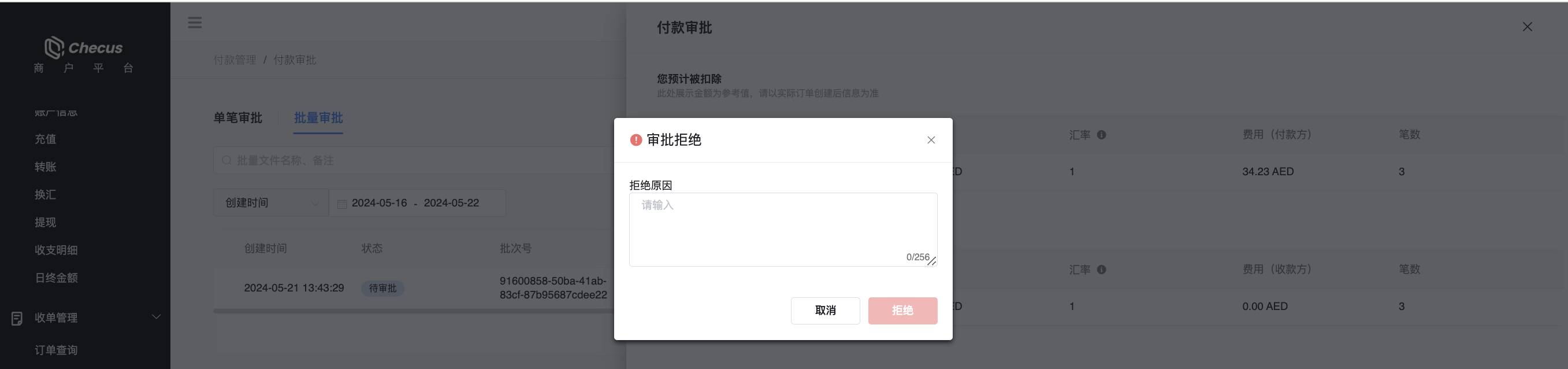Open 充值 in the sidebar
The width and height of the screenshot is (1568, 369).
coord(46,139)
